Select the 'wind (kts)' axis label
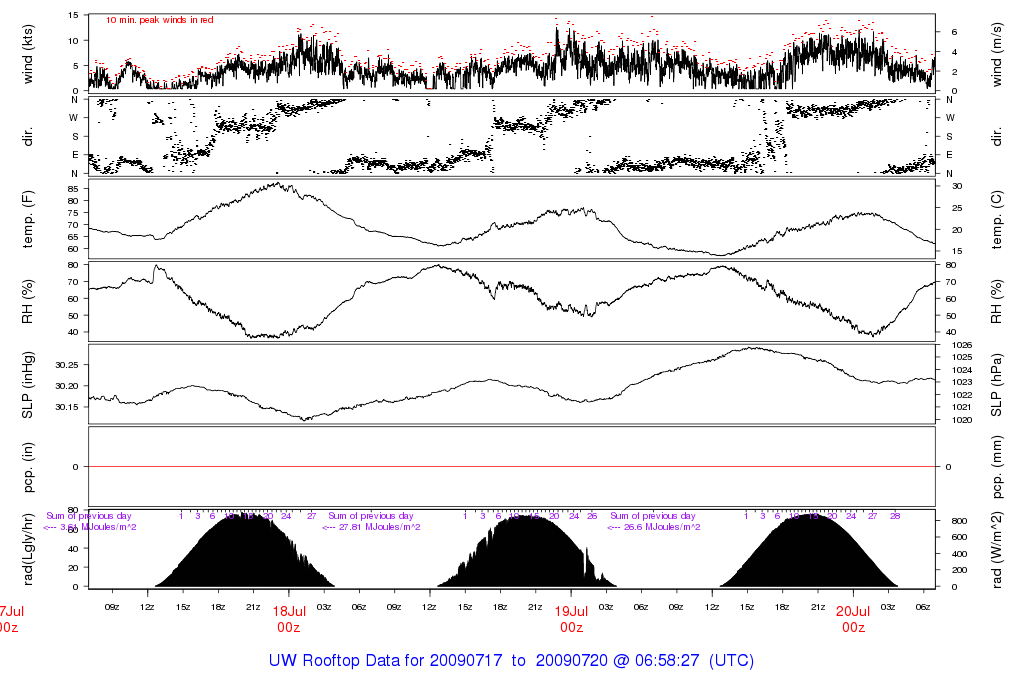This screenshot has width=1024, height=700. [28, 54]
